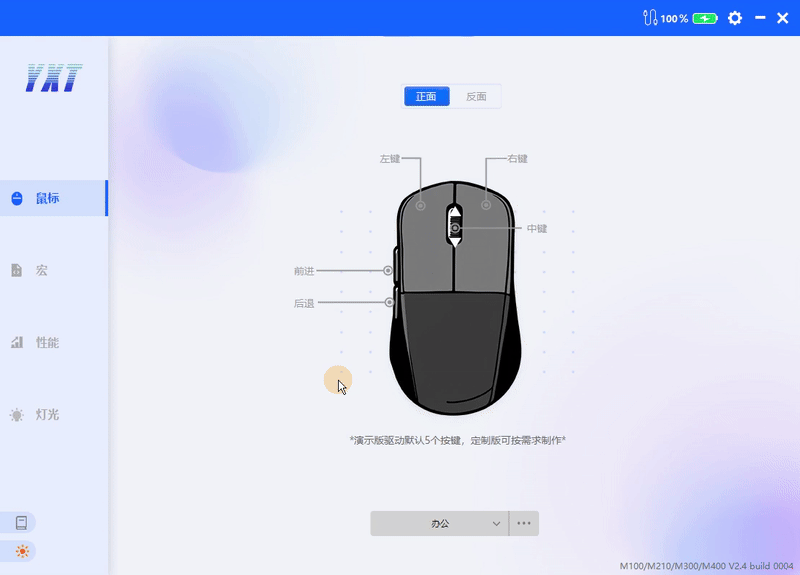Select the forward side button marker
This screenshot has height=575, width=800.
coord(388,270)
